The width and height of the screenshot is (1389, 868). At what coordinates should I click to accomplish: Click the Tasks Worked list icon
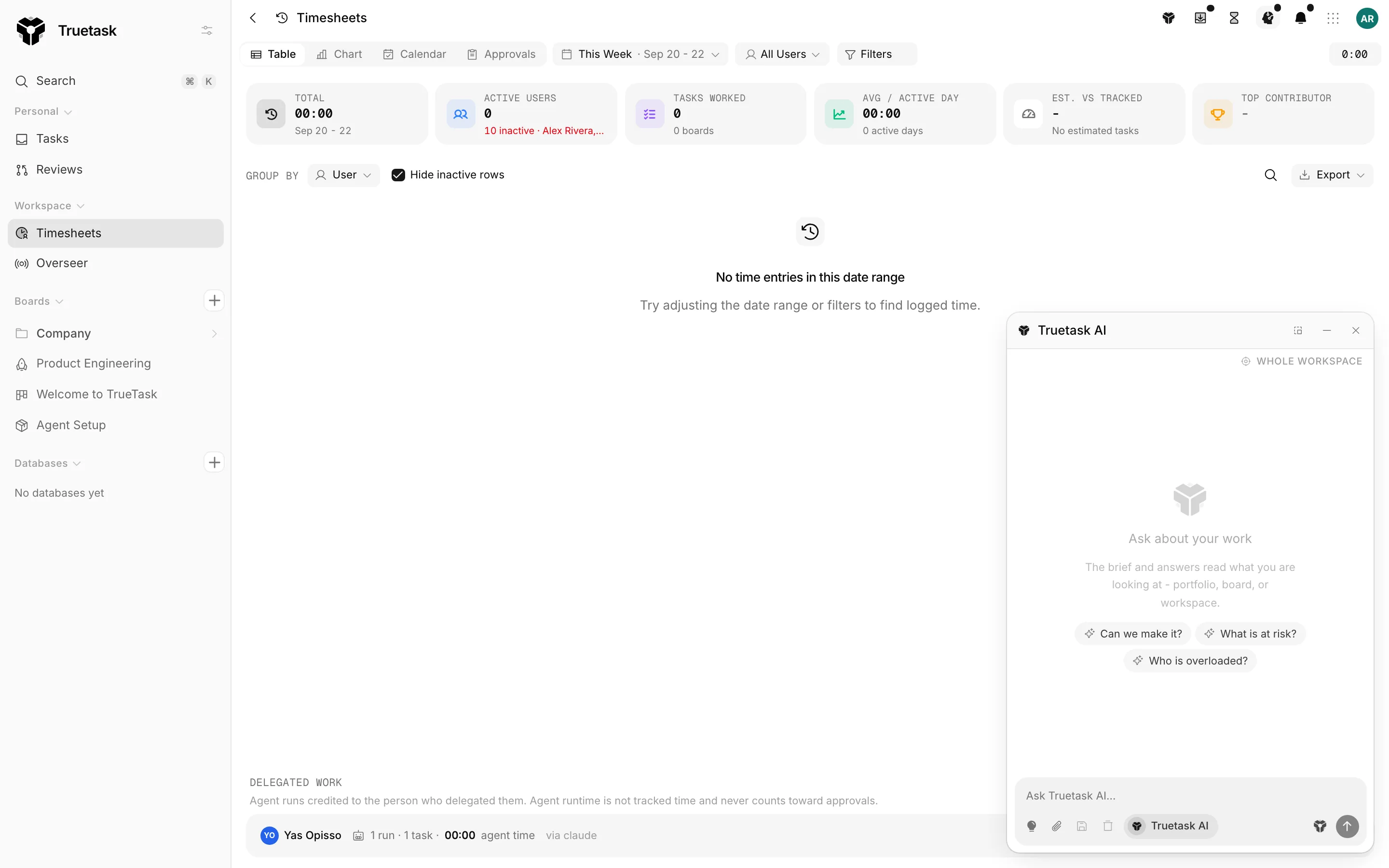(x=650, y=114)
